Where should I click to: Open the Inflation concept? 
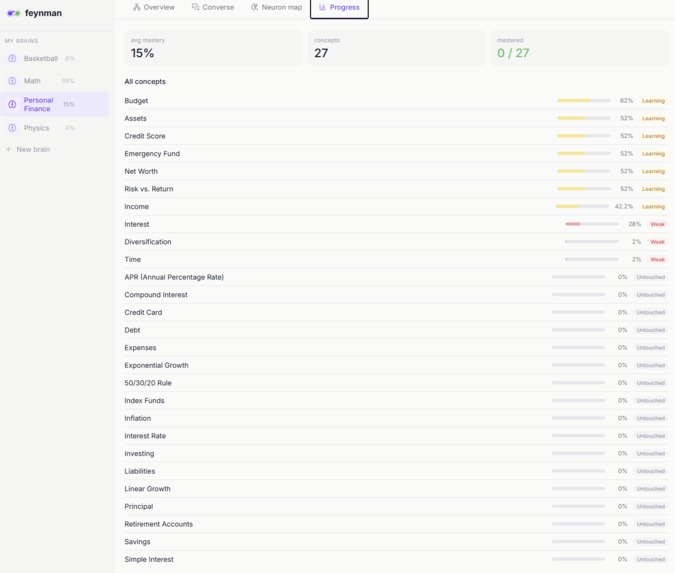coord(396,418)
